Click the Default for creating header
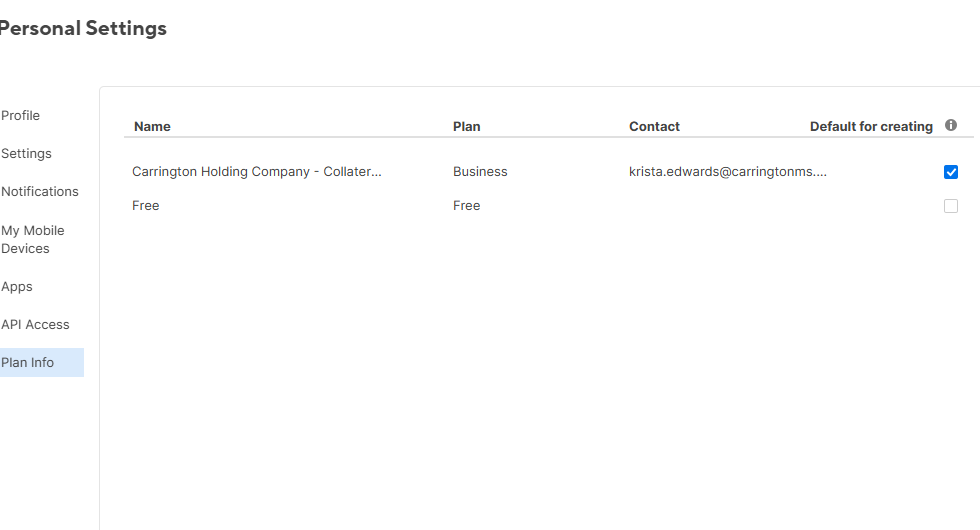The width and height of the screenshot is (980, 530). coord(870,127)
